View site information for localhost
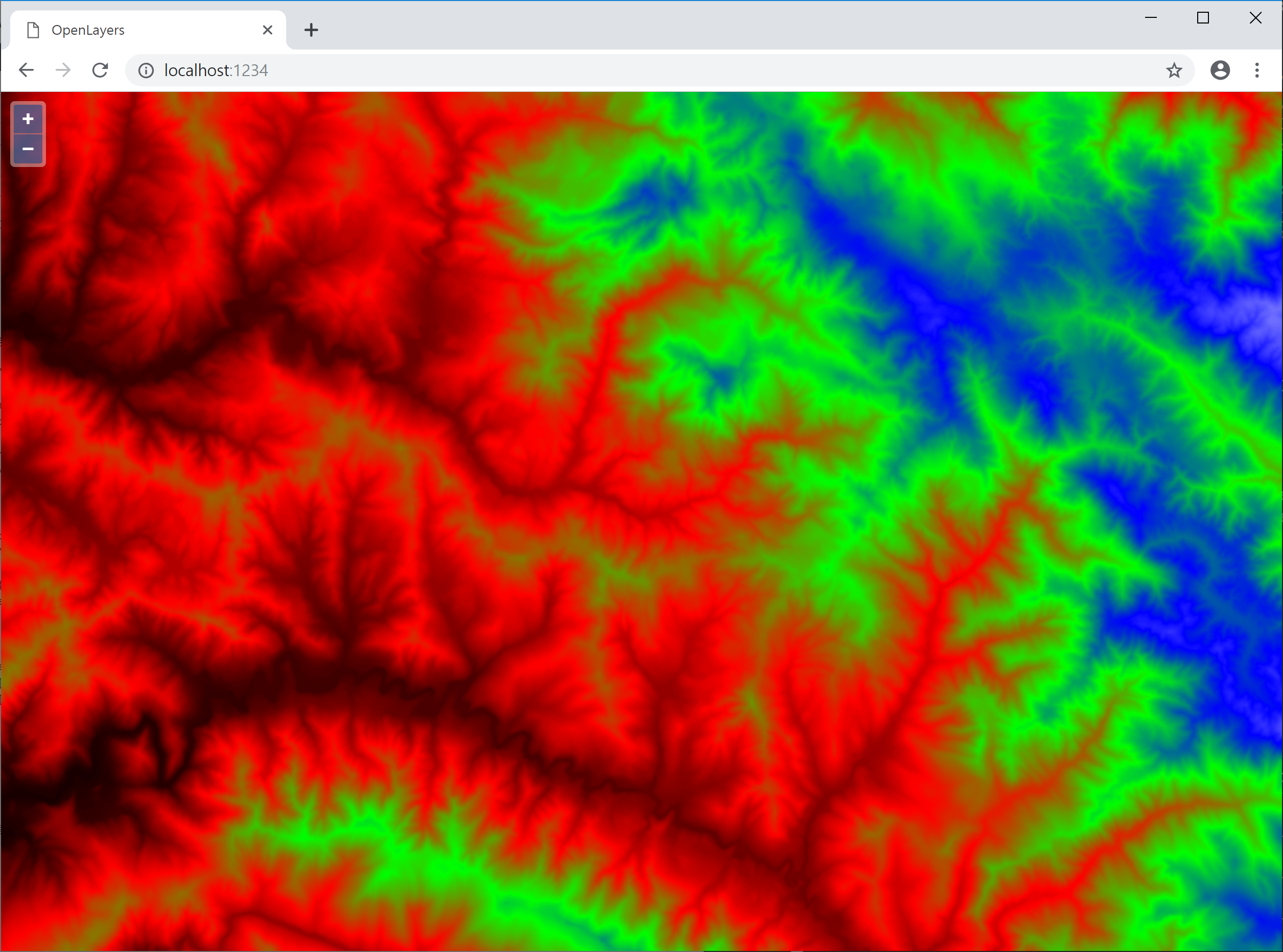The height and width of the screenshot is (952, 1283). pos(147,70)
